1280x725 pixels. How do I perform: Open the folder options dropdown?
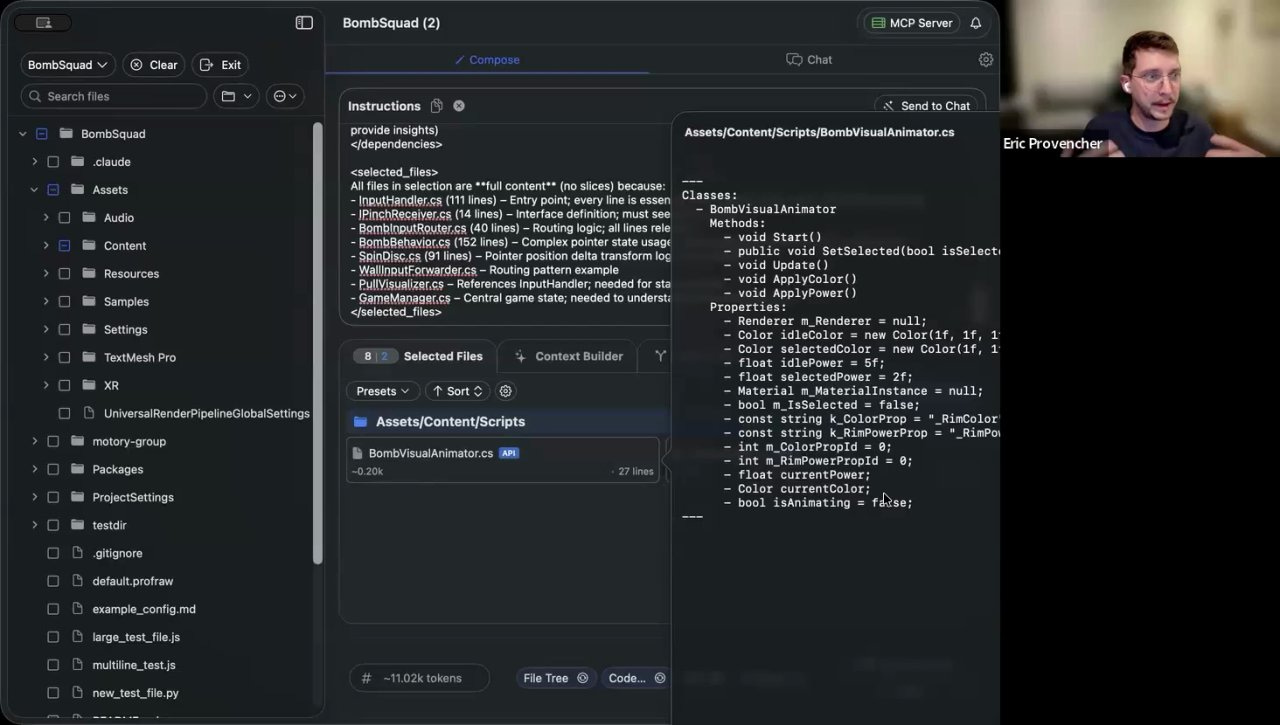236,96
